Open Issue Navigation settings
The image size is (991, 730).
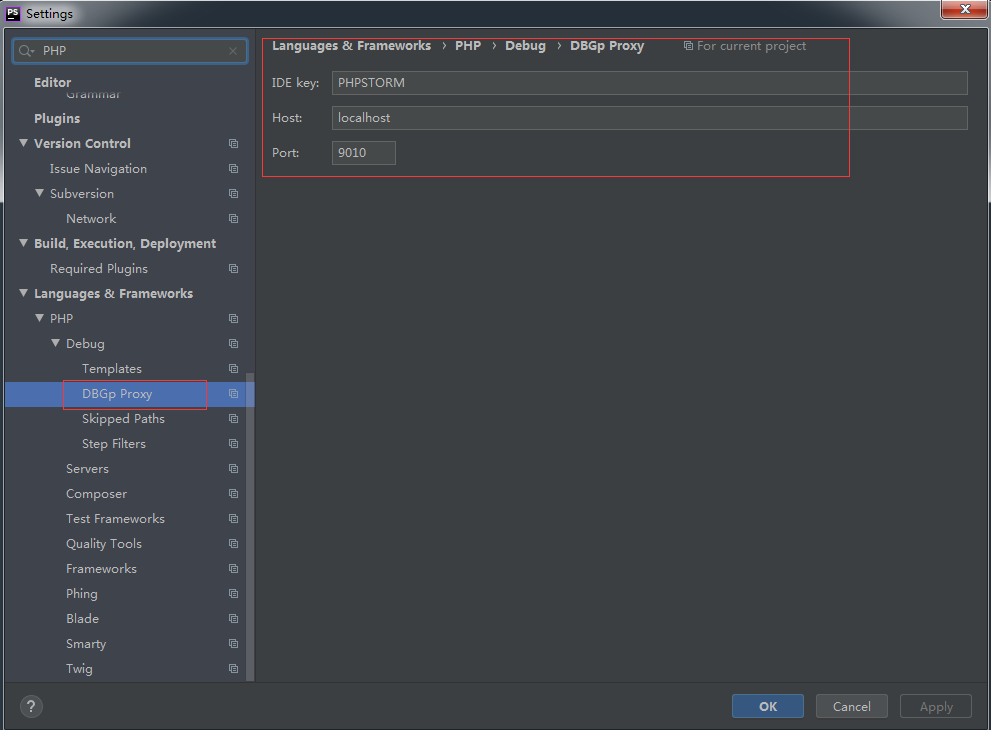coord(98,169)
